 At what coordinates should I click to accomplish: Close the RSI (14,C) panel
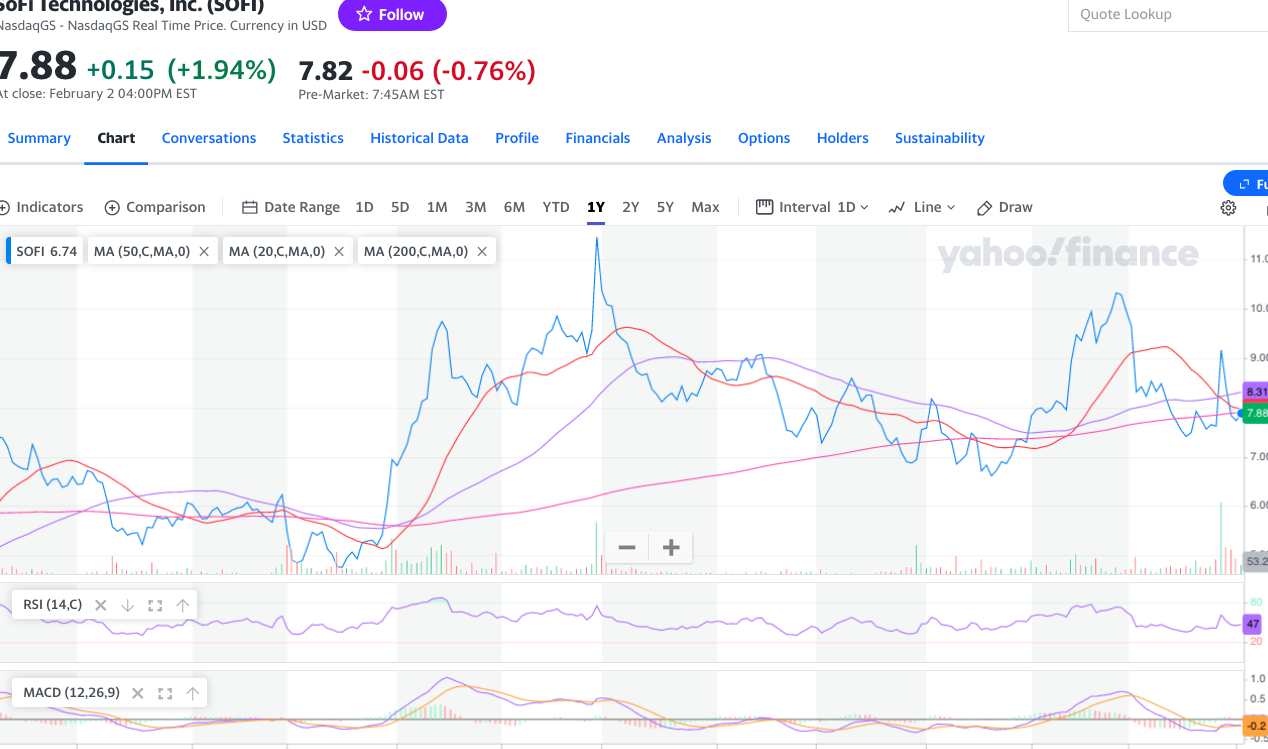click(100, 605)
